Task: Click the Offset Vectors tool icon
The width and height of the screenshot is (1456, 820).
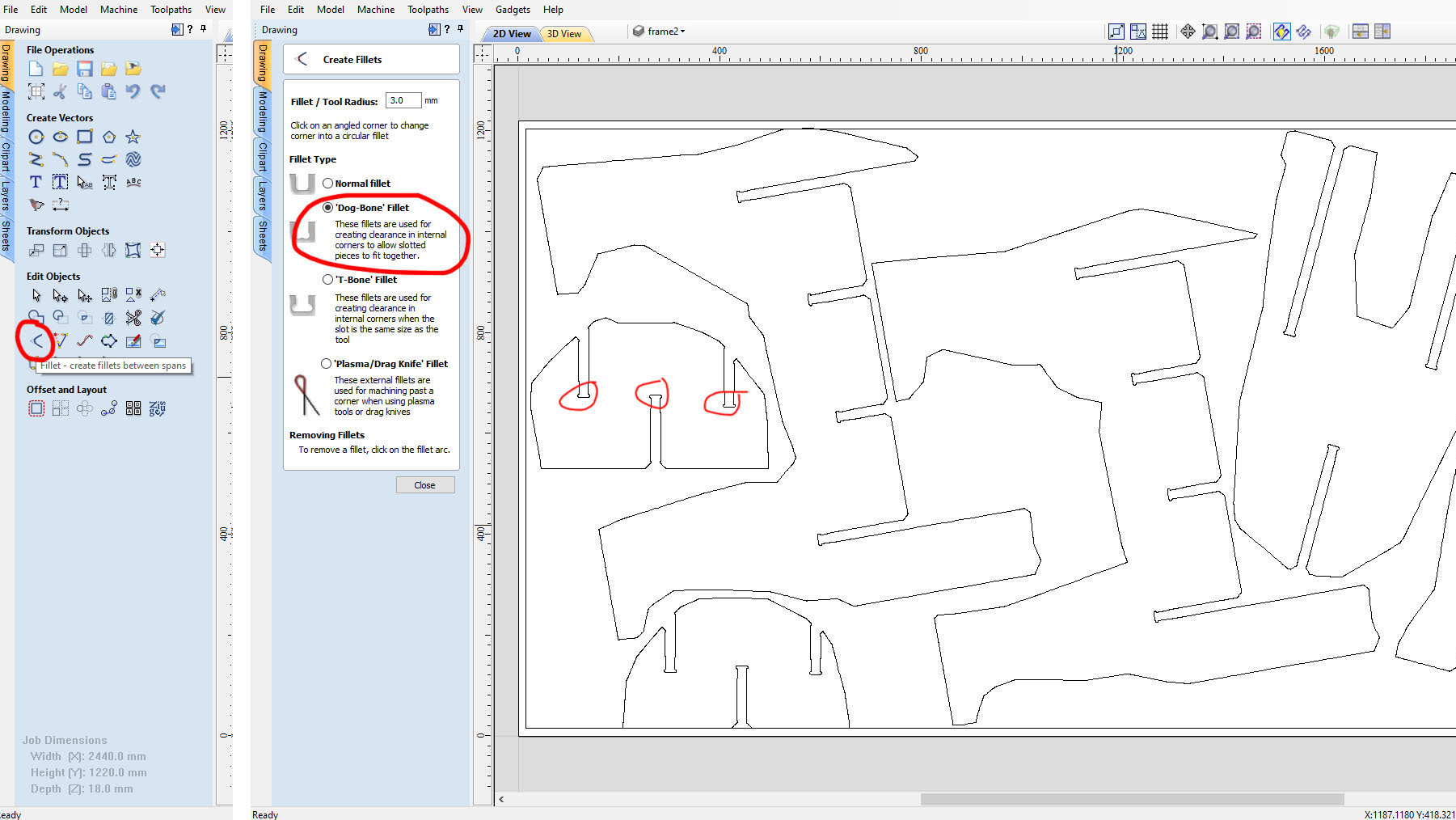Action: coord(36,408)
